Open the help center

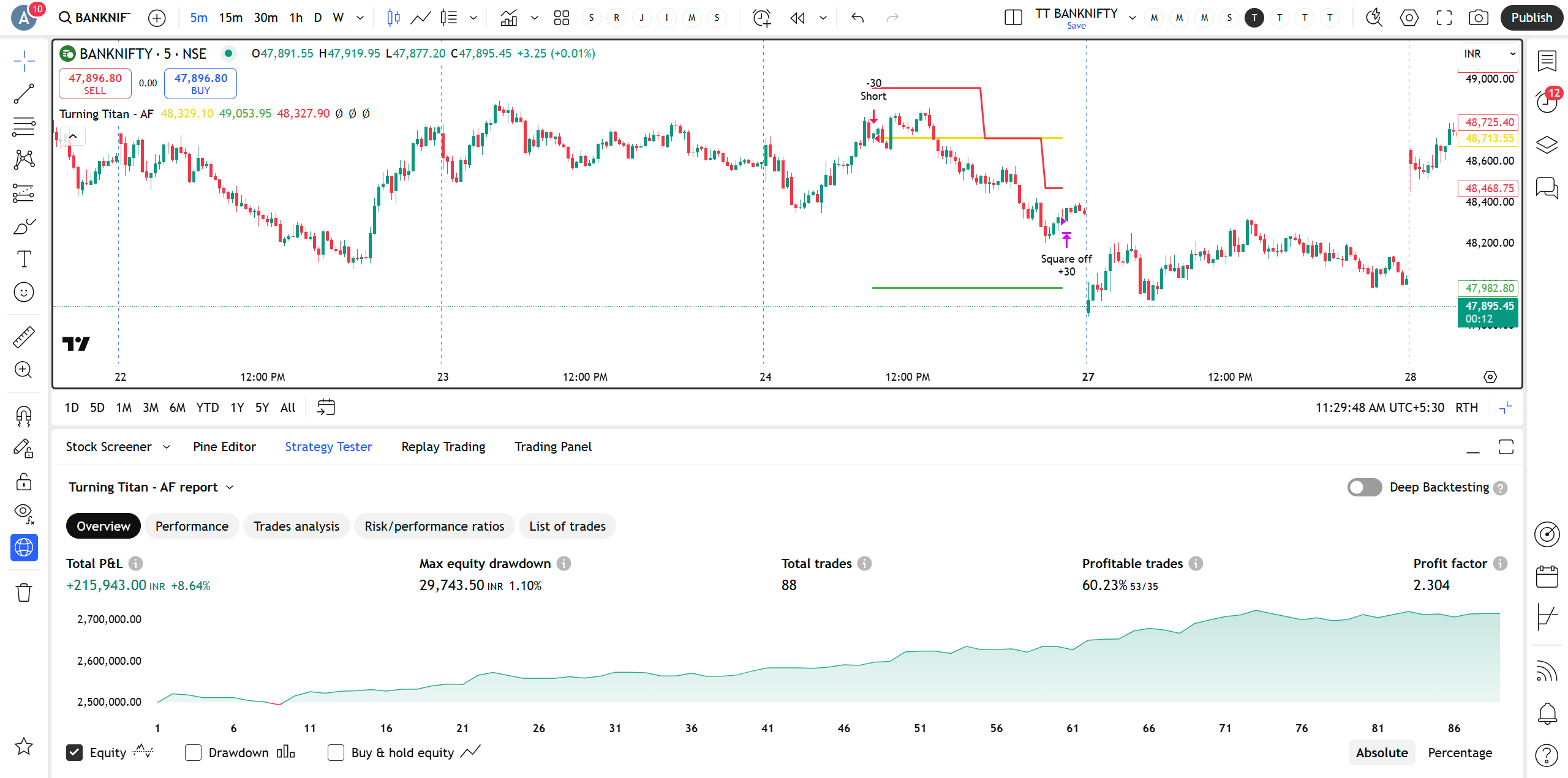1547,755
